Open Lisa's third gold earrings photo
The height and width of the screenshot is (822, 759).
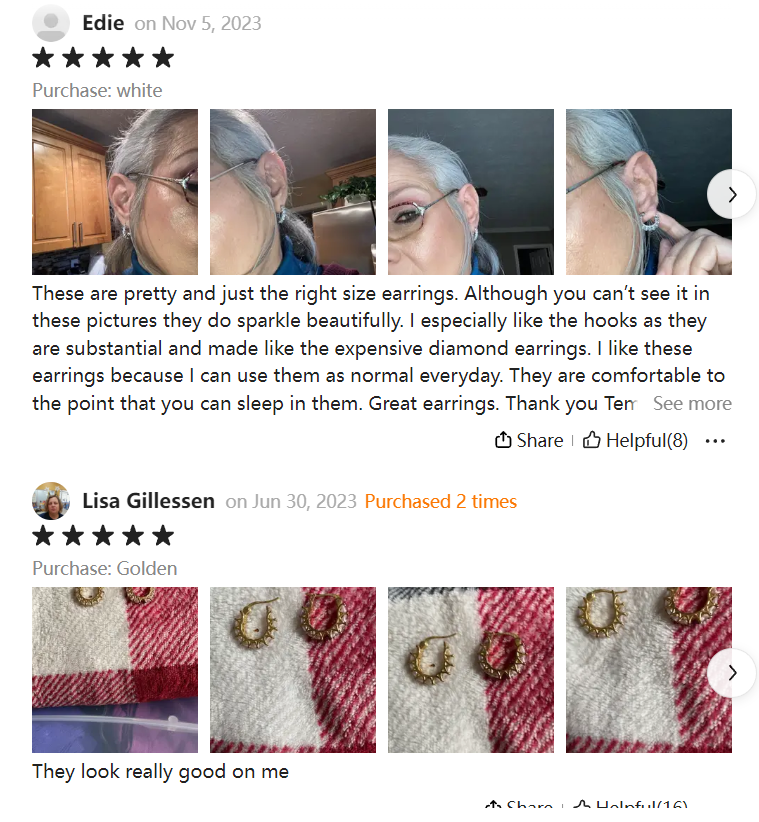coord(471,670)
